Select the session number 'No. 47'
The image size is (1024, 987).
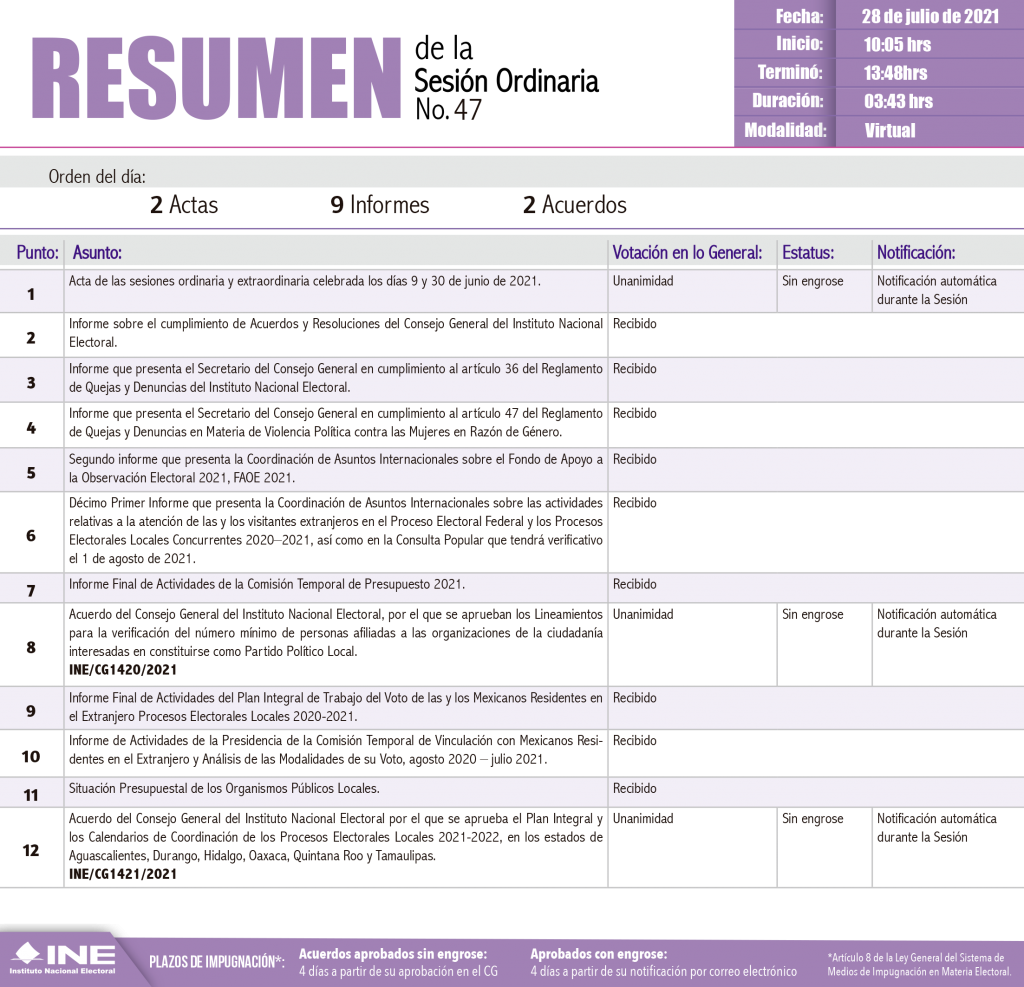point(448,110)
